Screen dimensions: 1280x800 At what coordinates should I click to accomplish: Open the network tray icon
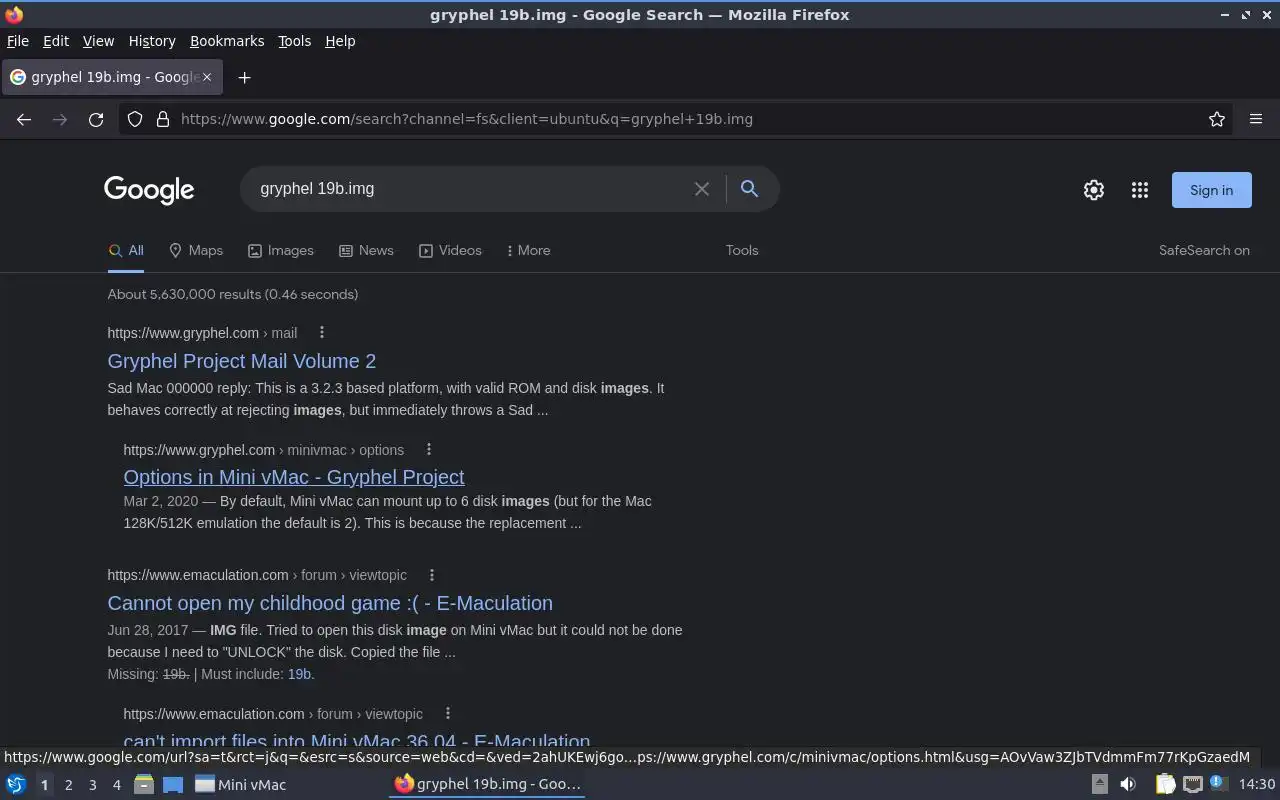[x=1192, y=784]
